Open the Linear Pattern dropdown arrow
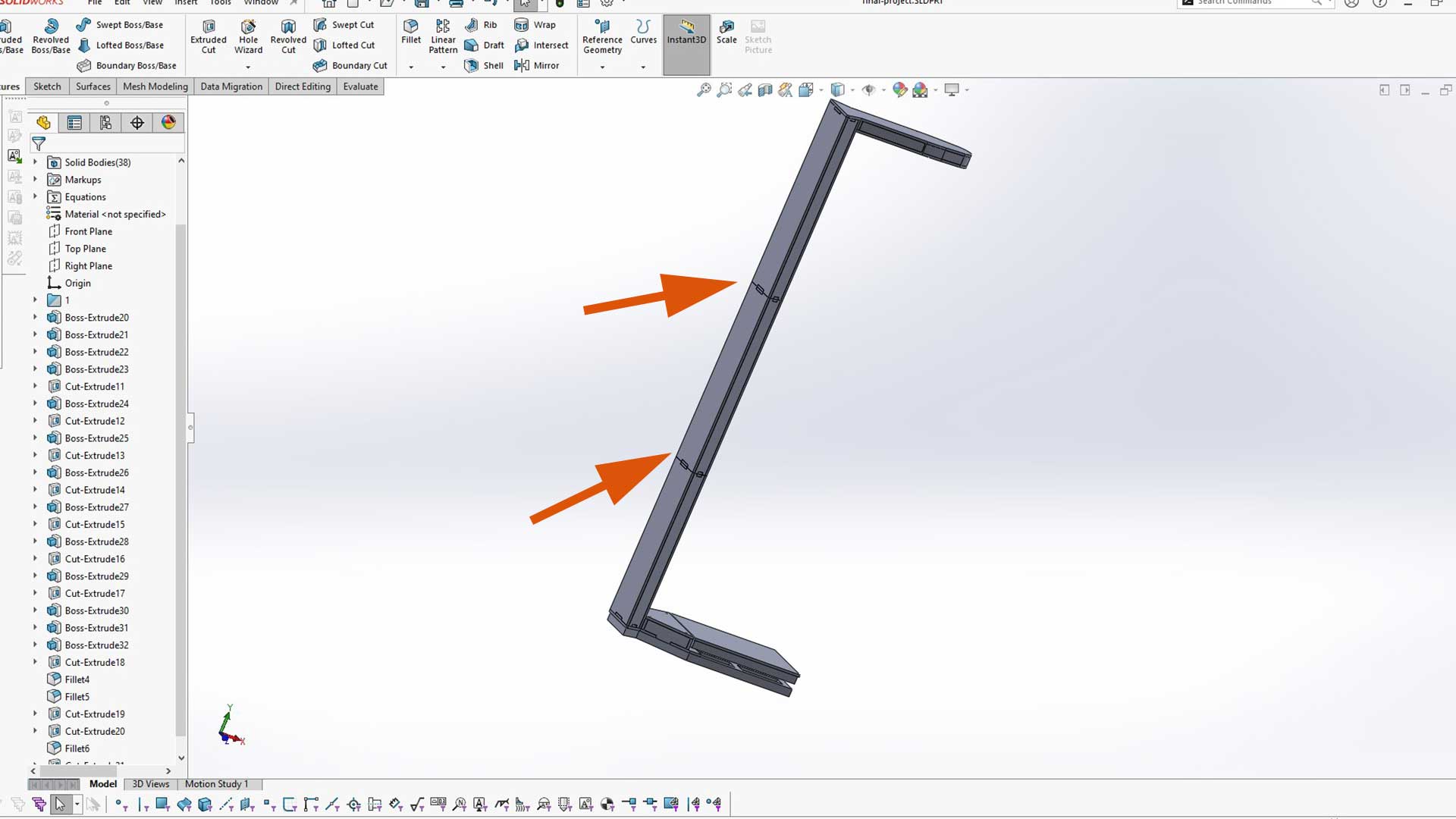 pos(443,67)
